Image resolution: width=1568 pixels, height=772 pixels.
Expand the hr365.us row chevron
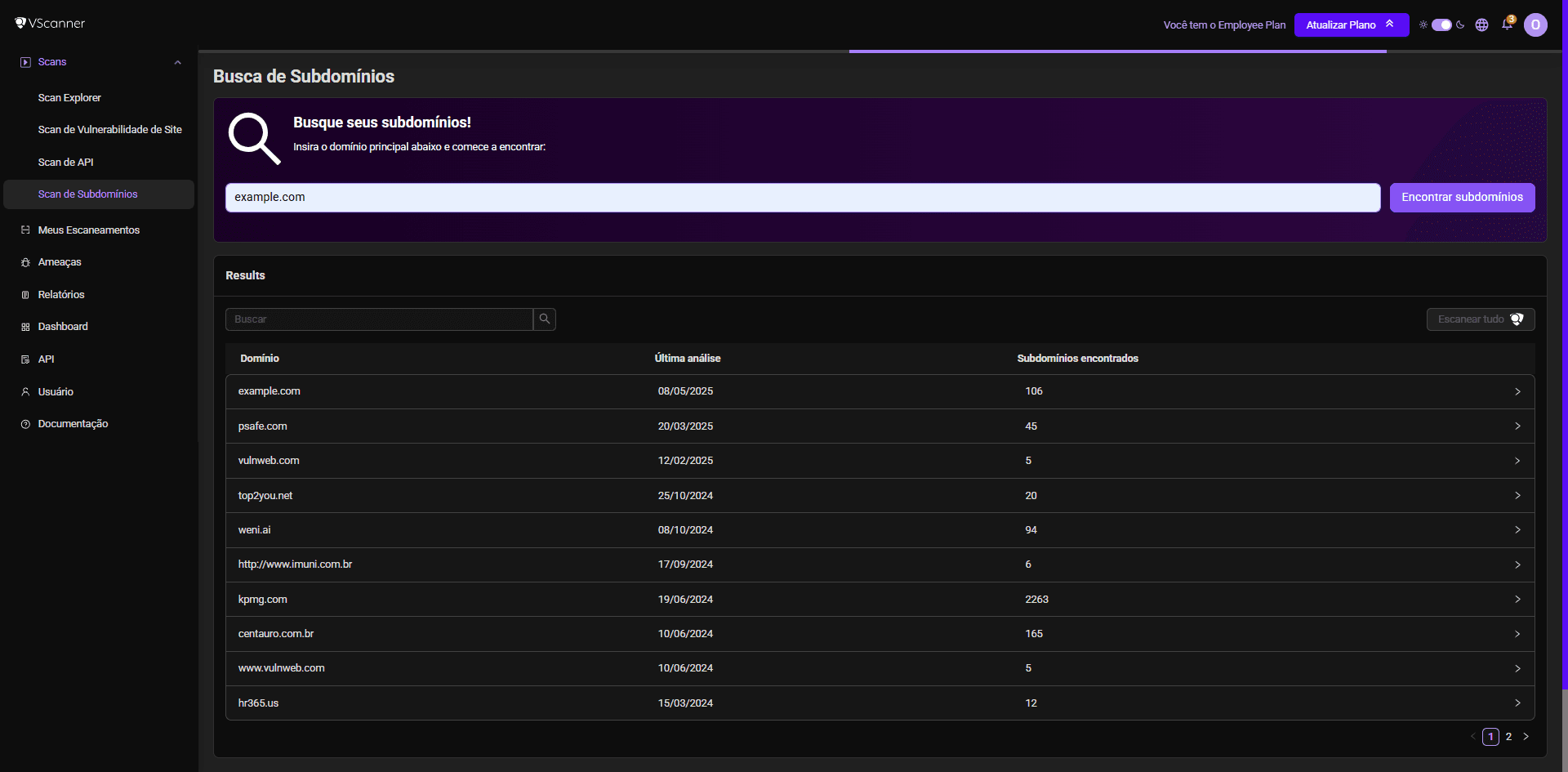click(x=1517, y=703)
